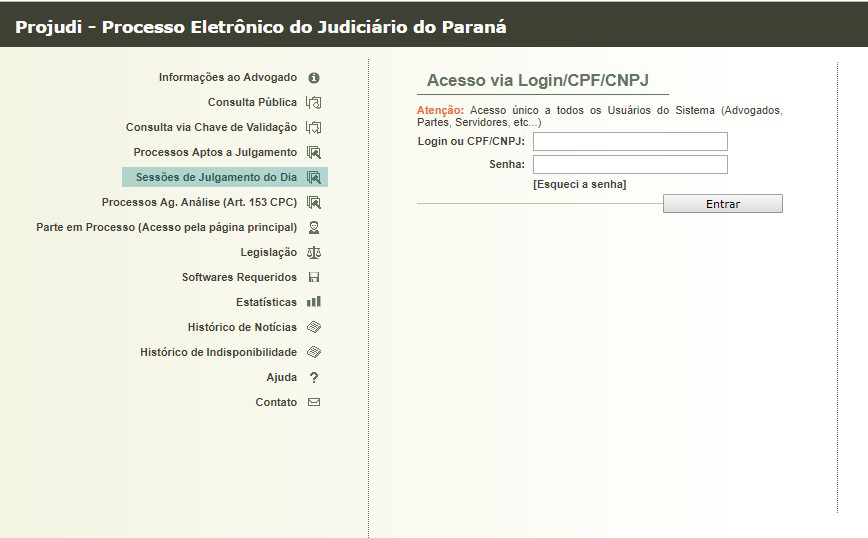Open Processos Ag. Análise (Art. 153 CPC)

[199, 203]
